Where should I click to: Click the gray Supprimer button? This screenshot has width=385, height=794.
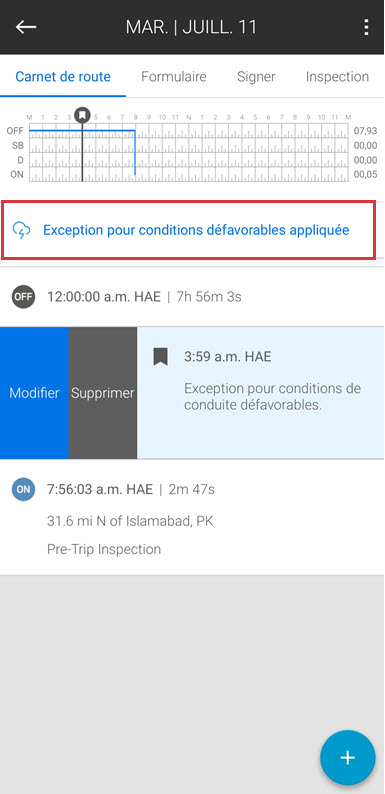[x=103, y=393]
